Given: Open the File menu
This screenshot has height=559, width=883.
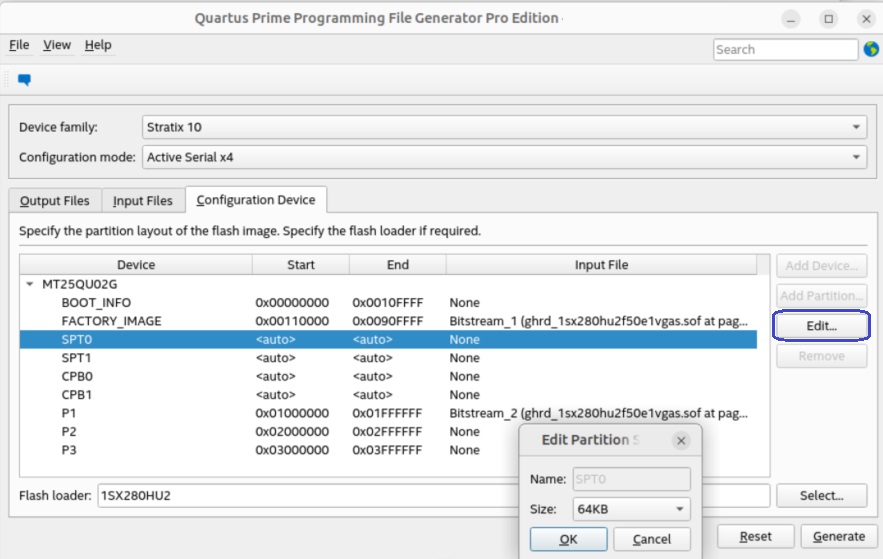Looking at the screenshot, I should (19, 45).
